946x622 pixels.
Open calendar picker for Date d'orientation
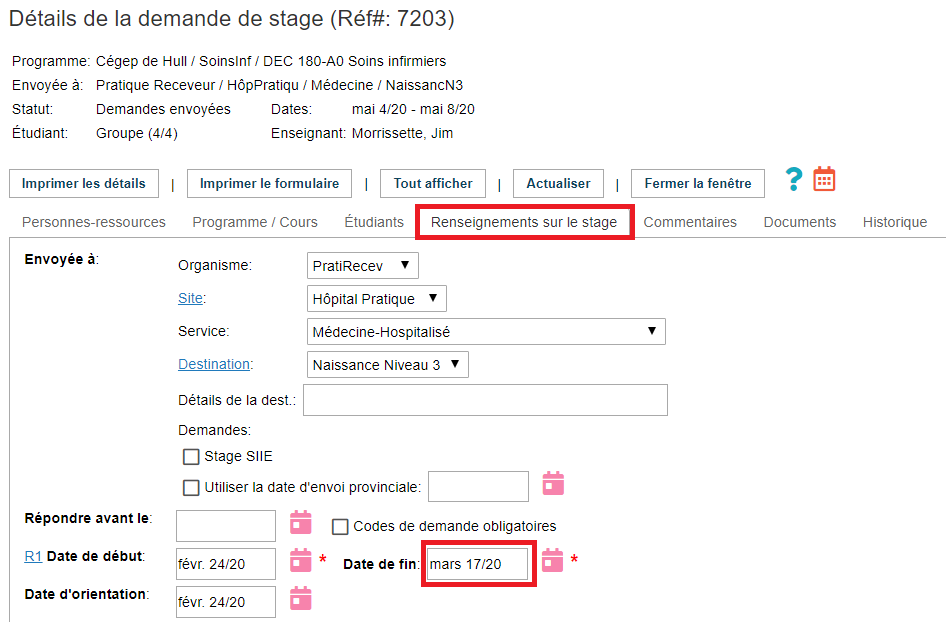click(300, 598)
